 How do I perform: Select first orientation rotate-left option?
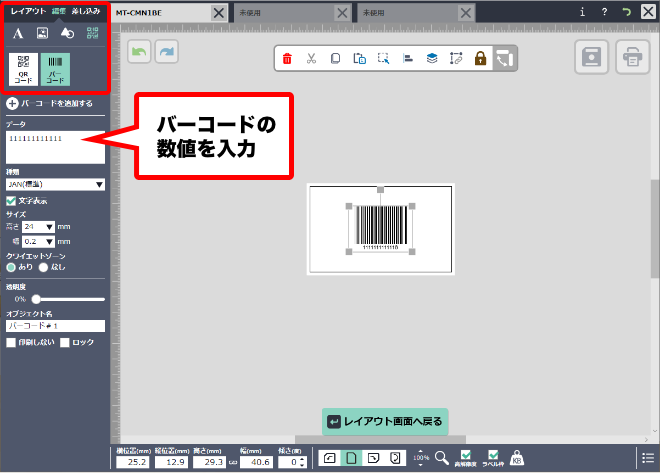[x=330, y=458]
